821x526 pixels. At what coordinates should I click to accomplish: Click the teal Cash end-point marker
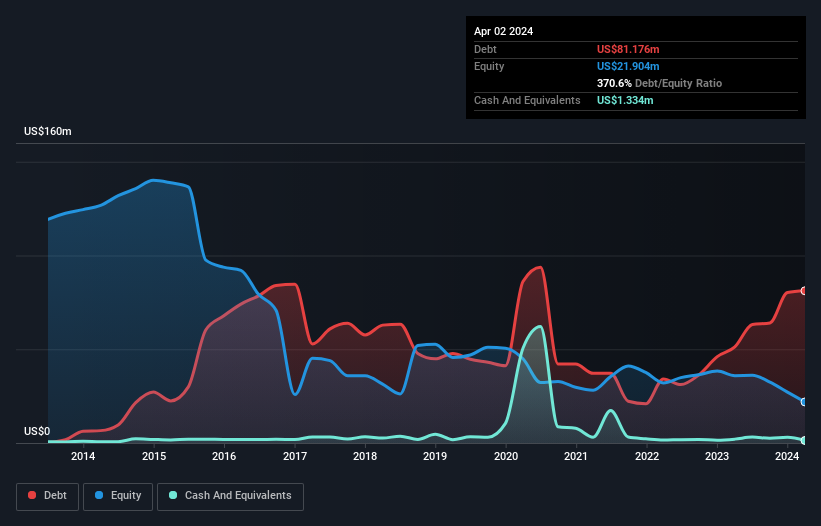pos(804,441)
